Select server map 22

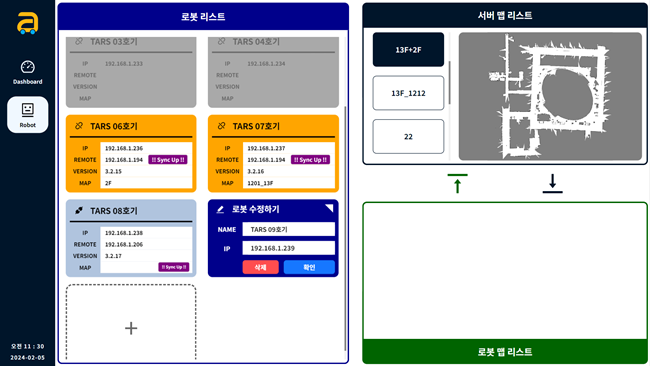pyautogui.click(x=408, y=136)
